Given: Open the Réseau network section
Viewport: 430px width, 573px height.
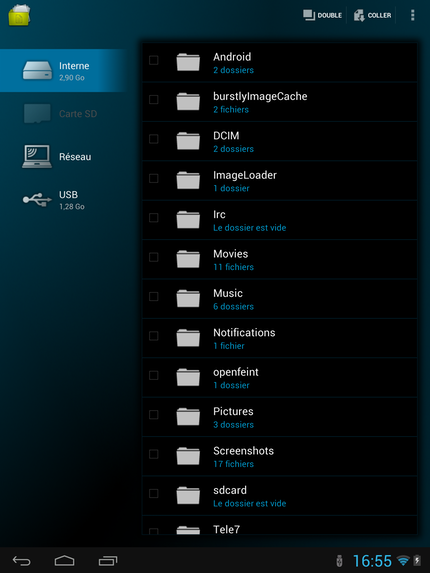Looking at the screenshot, I should click(x=63, y=157).
